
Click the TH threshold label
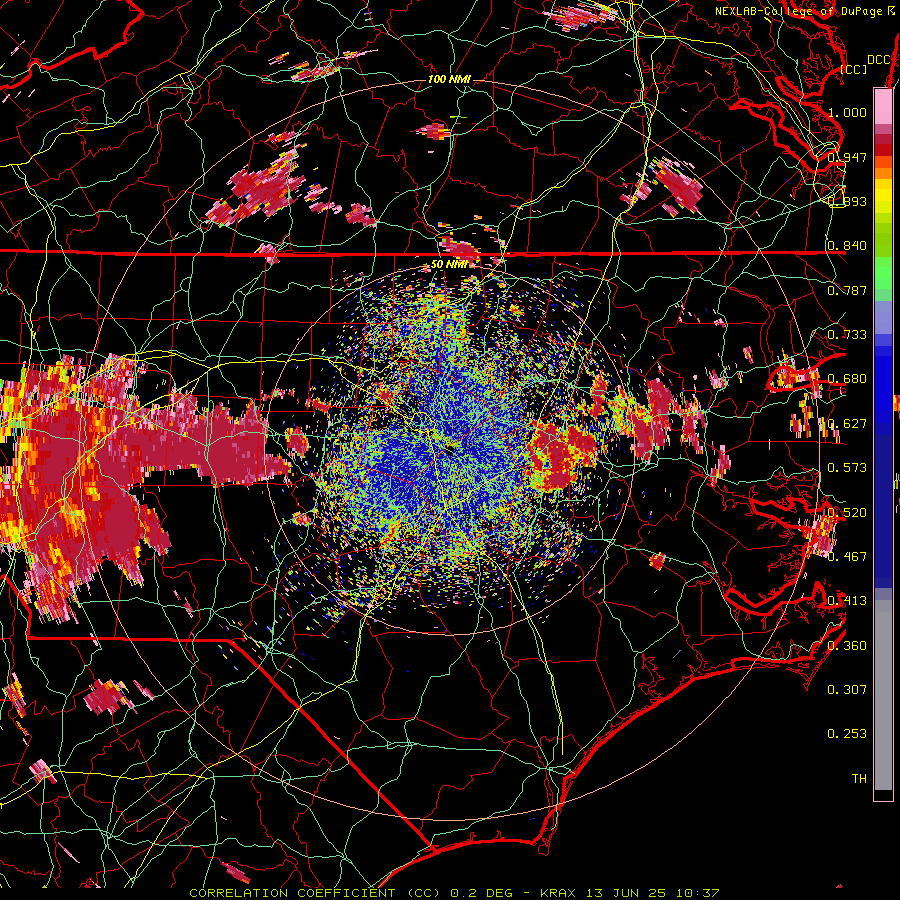click(859, 779)
